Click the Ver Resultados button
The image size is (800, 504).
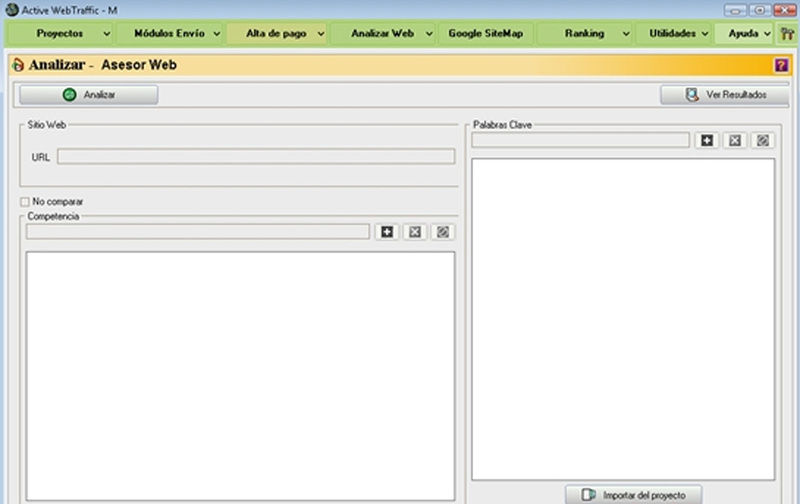724,95
